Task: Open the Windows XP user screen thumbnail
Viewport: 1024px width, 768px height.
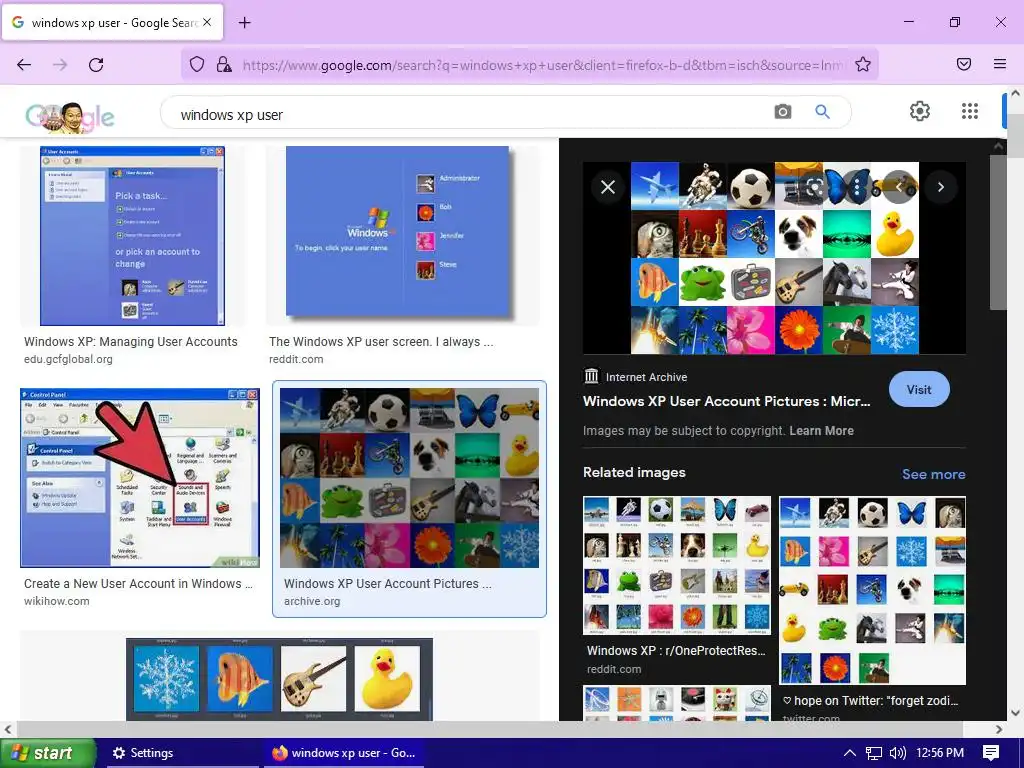Action: coord(398,232)
